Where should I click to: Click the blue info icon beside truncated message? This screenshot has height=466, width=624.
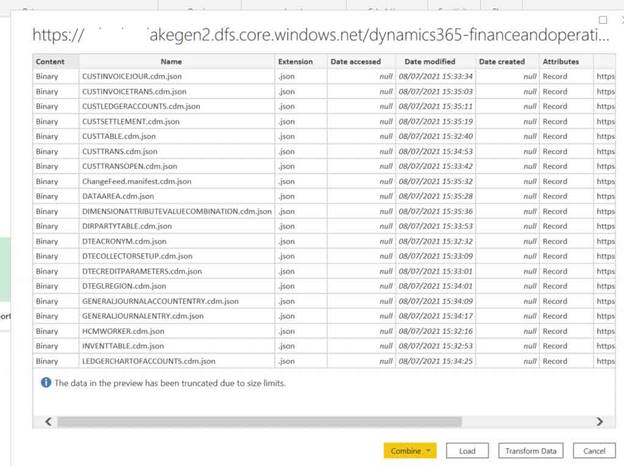coord(46,383)
